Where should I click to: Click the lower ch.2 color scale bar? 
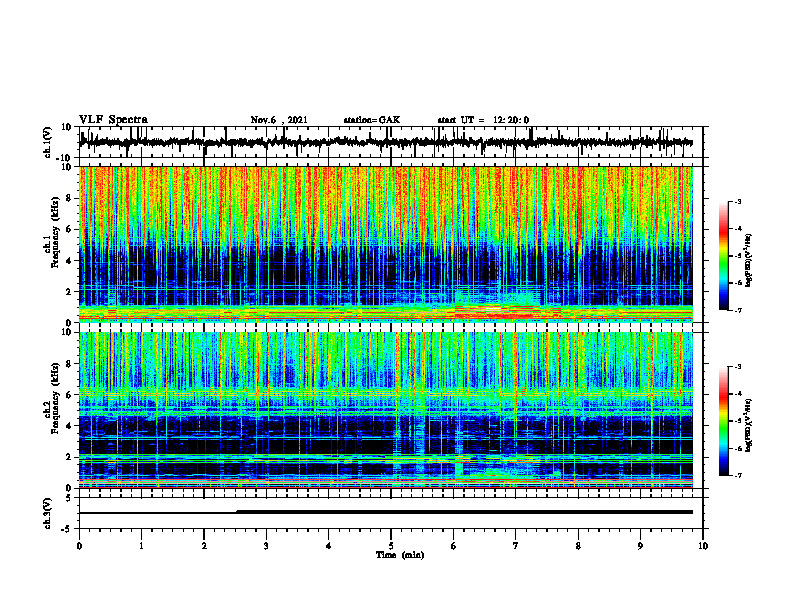724,421
